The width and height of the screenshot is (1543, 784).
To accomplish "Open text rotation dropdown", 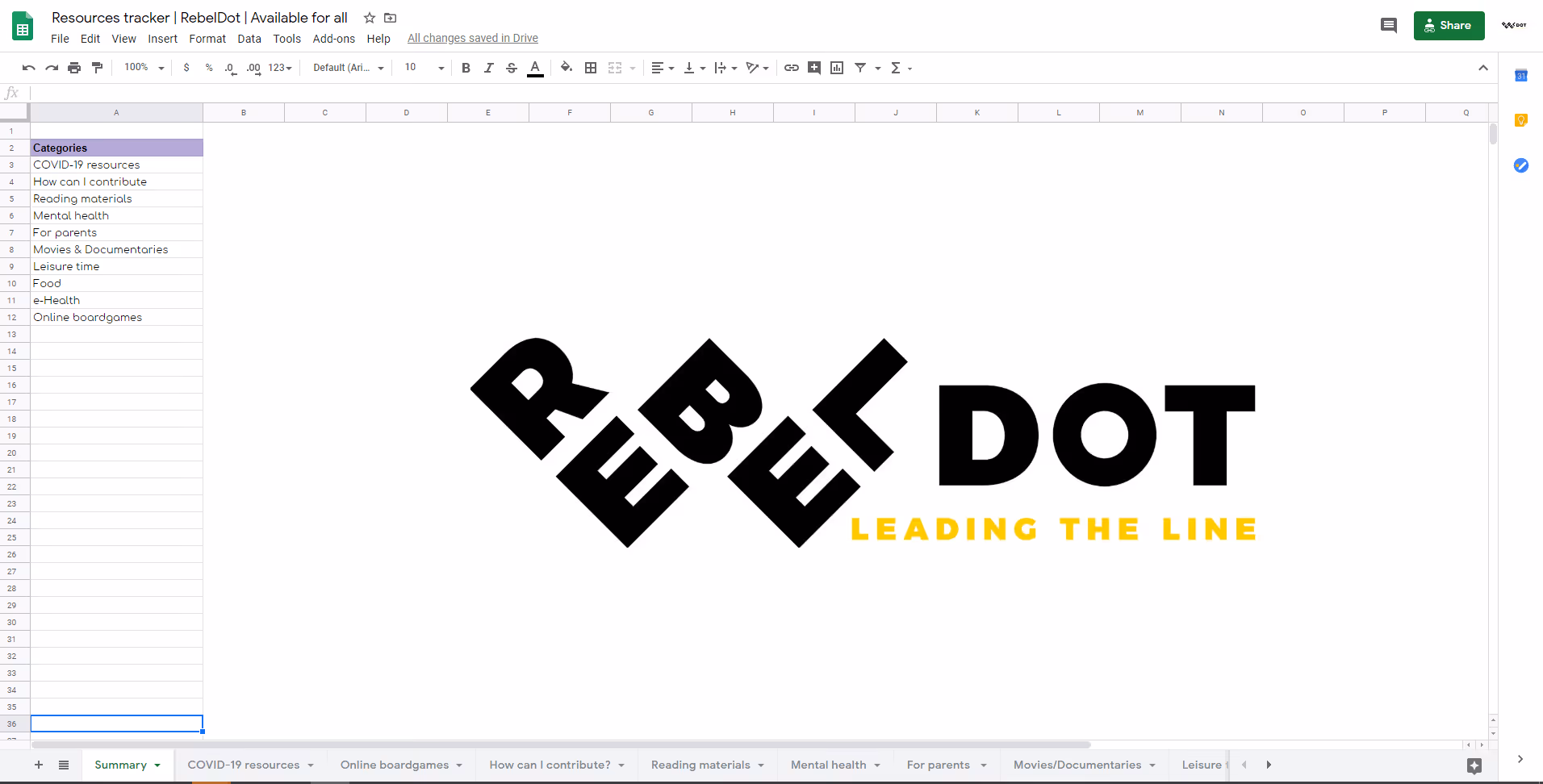I will click(x=757, y=68).
